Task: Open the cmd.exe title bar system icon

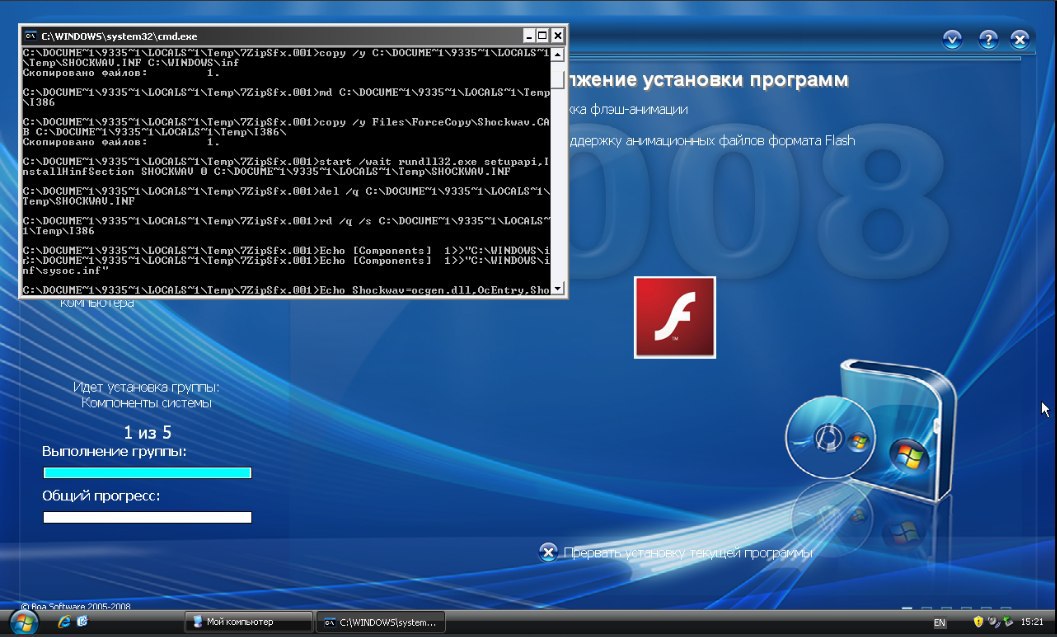Action: point(30,36)
